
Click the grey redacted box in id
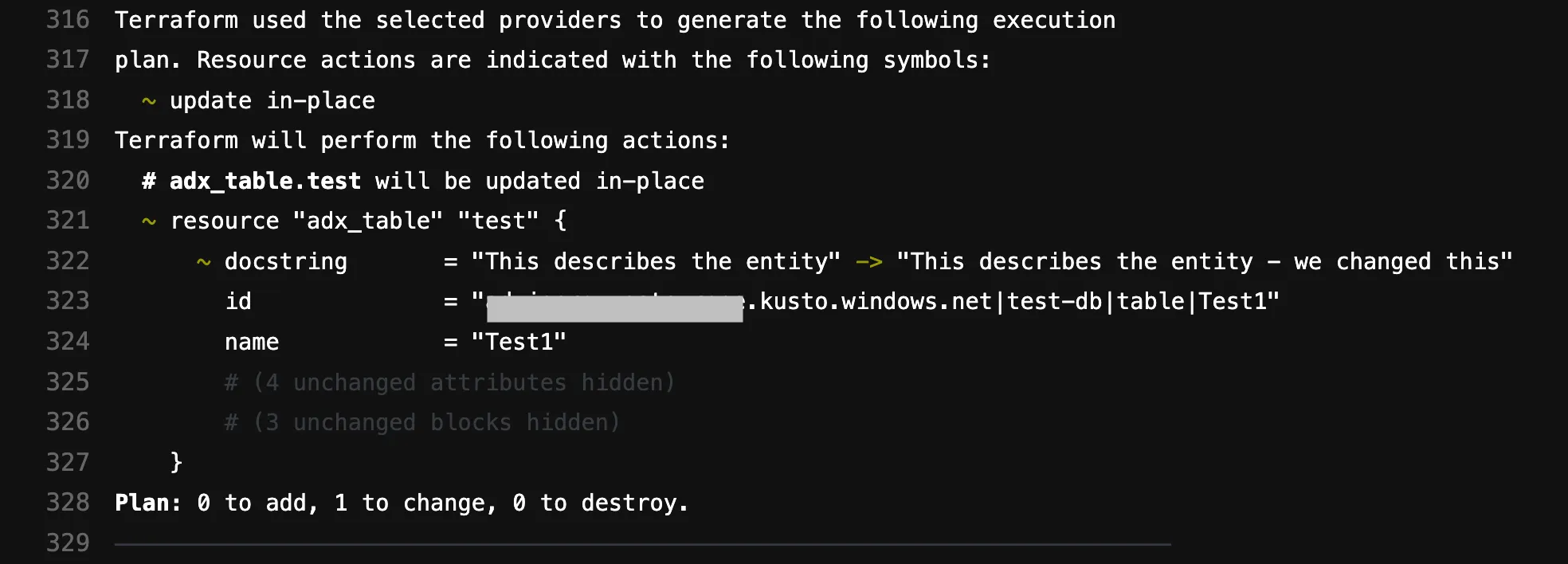pyautogui.click(x=614, y=308)
